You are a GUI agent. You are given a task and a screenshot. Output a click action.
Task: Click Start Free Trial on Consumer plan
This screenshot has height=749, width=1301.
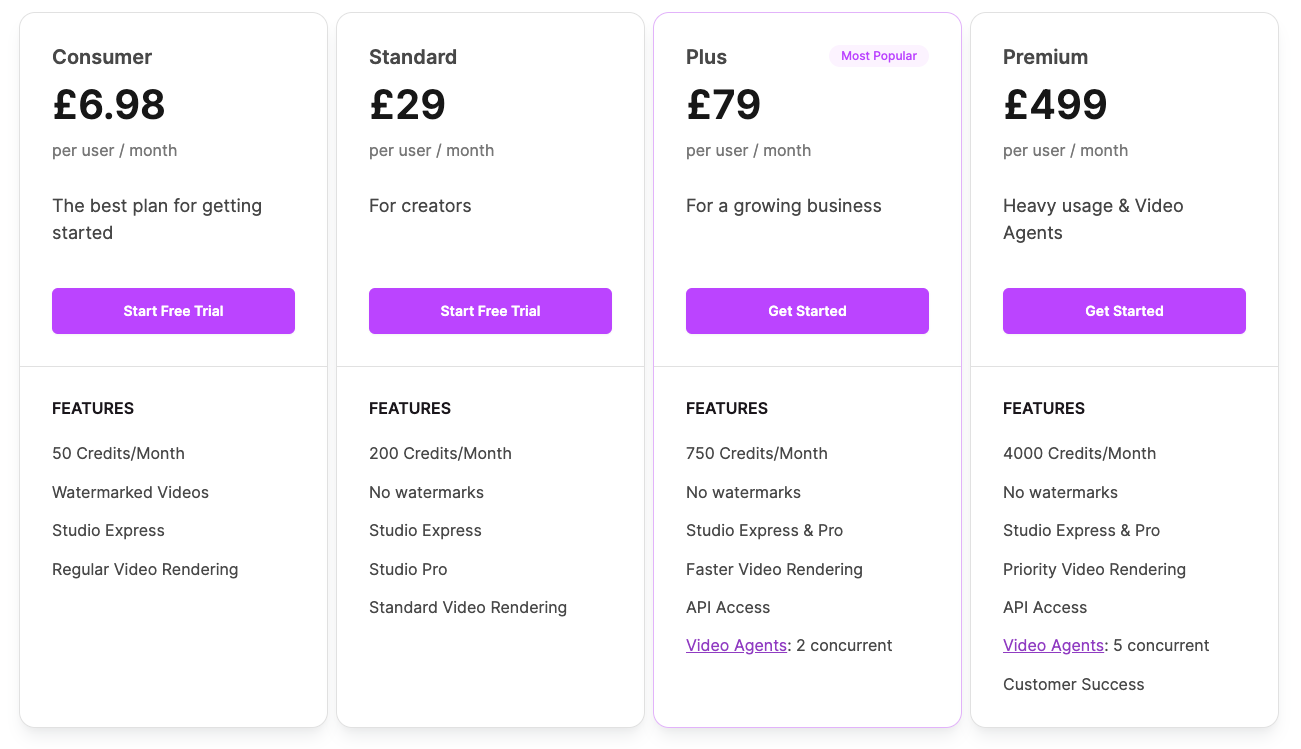[x=173, y=311]
